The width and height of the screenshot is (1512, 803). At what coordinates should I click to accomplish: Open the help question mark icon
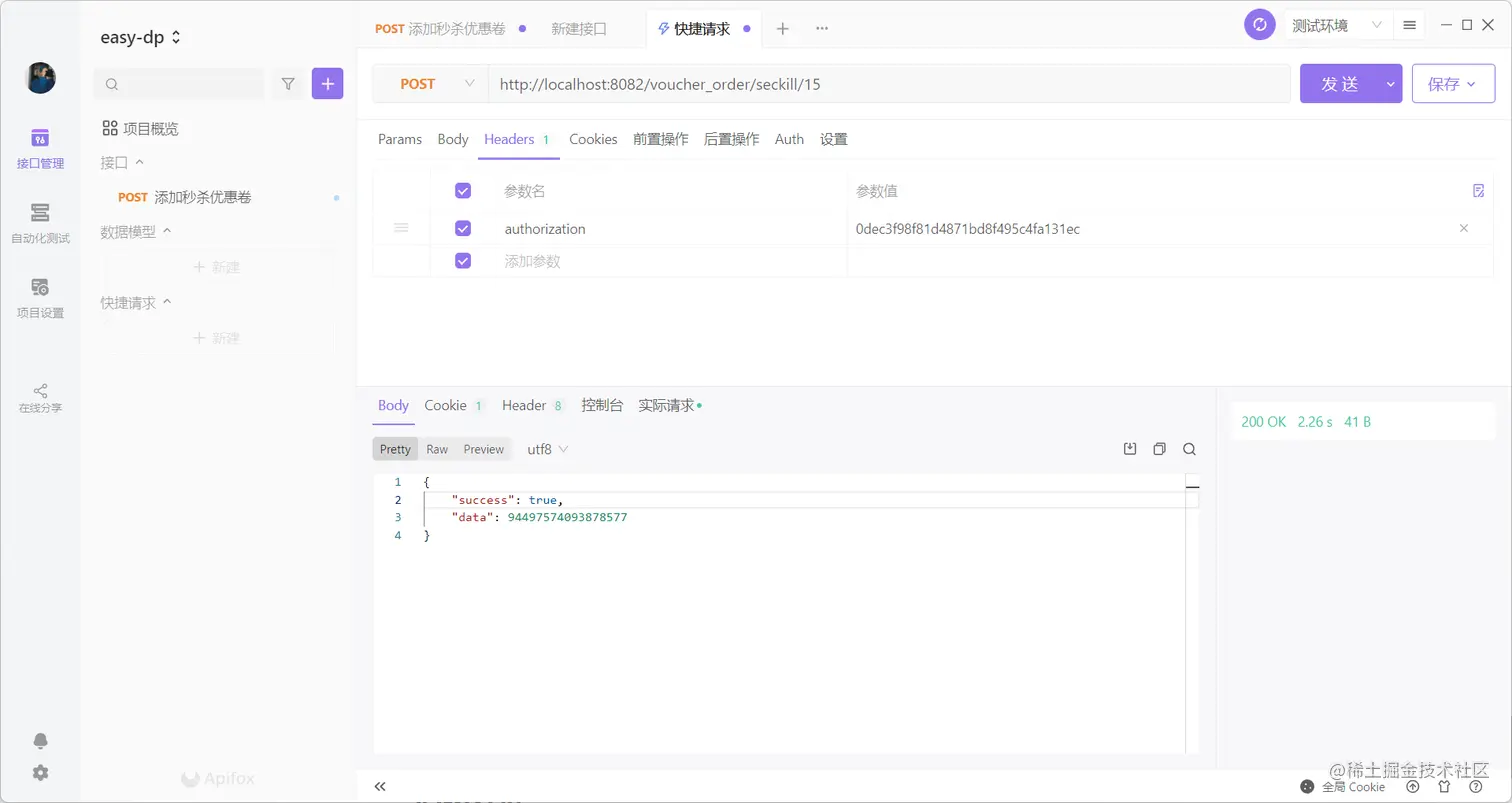point(1475,787)
